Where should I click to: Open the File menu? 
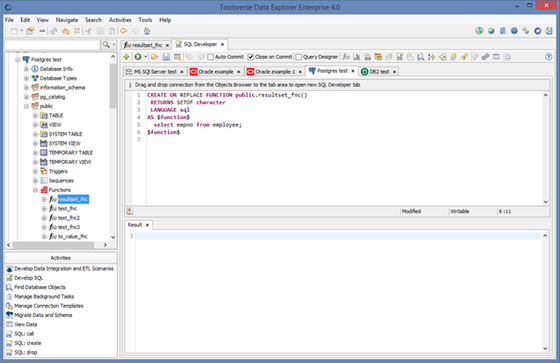pos(9,20)
